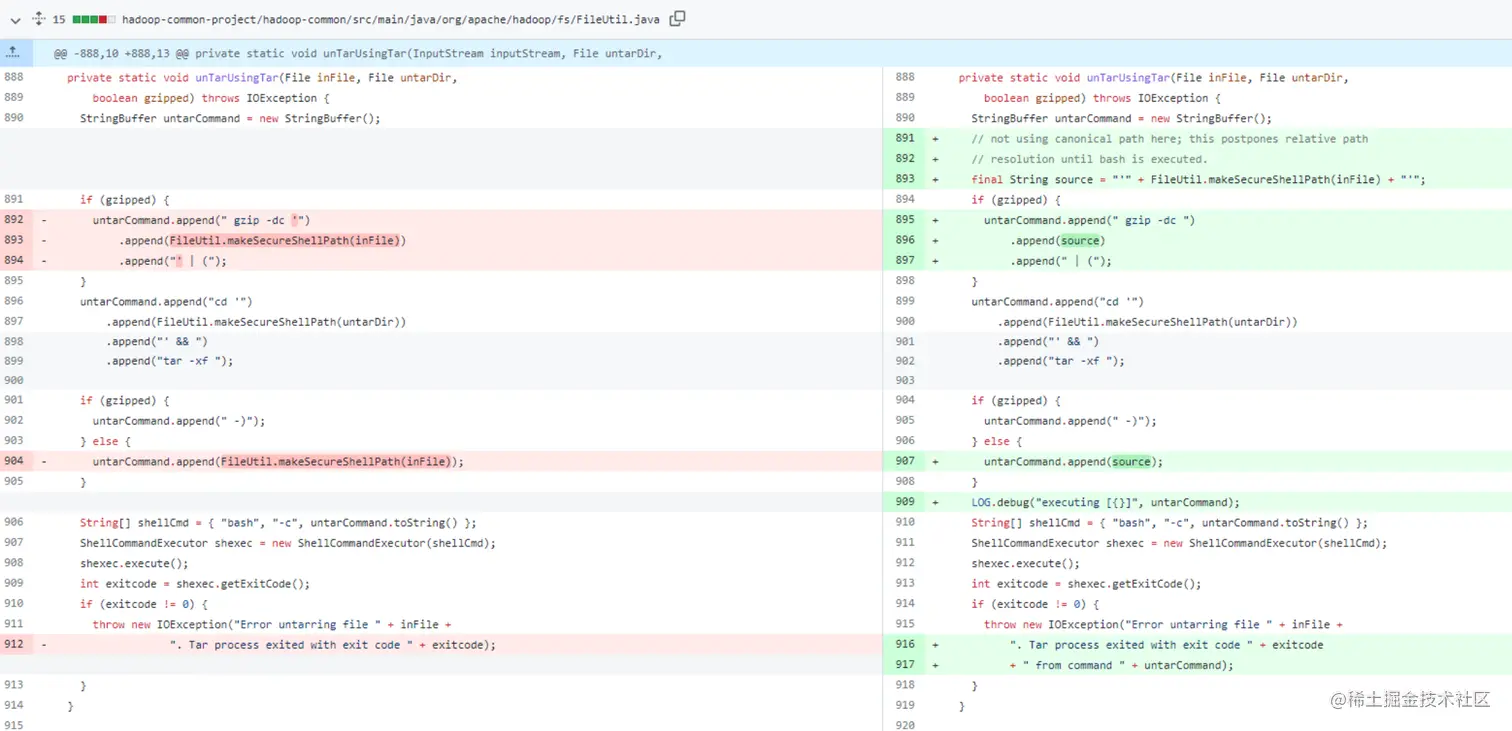Click right line number 909 LOG.debug
The image size is (1512, 731).
point(905,502)
